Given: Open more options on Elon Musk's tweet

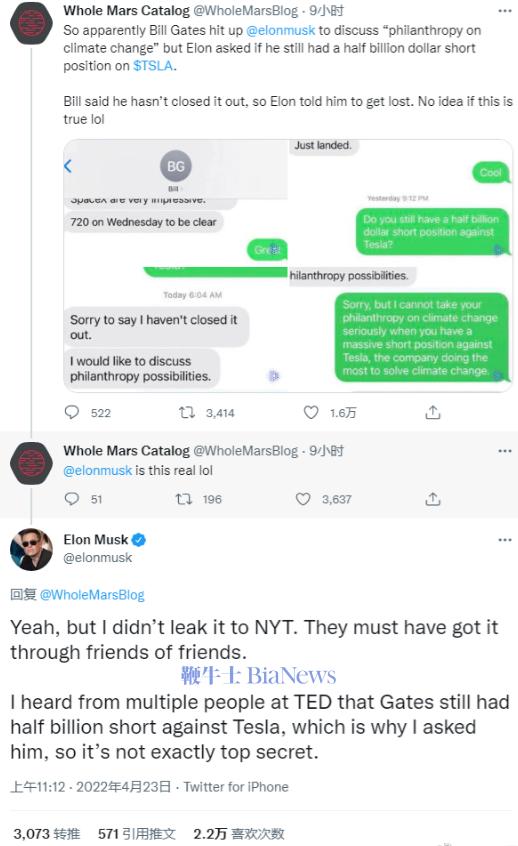Looking at the screenshot, I should click(x=505, y=540).
